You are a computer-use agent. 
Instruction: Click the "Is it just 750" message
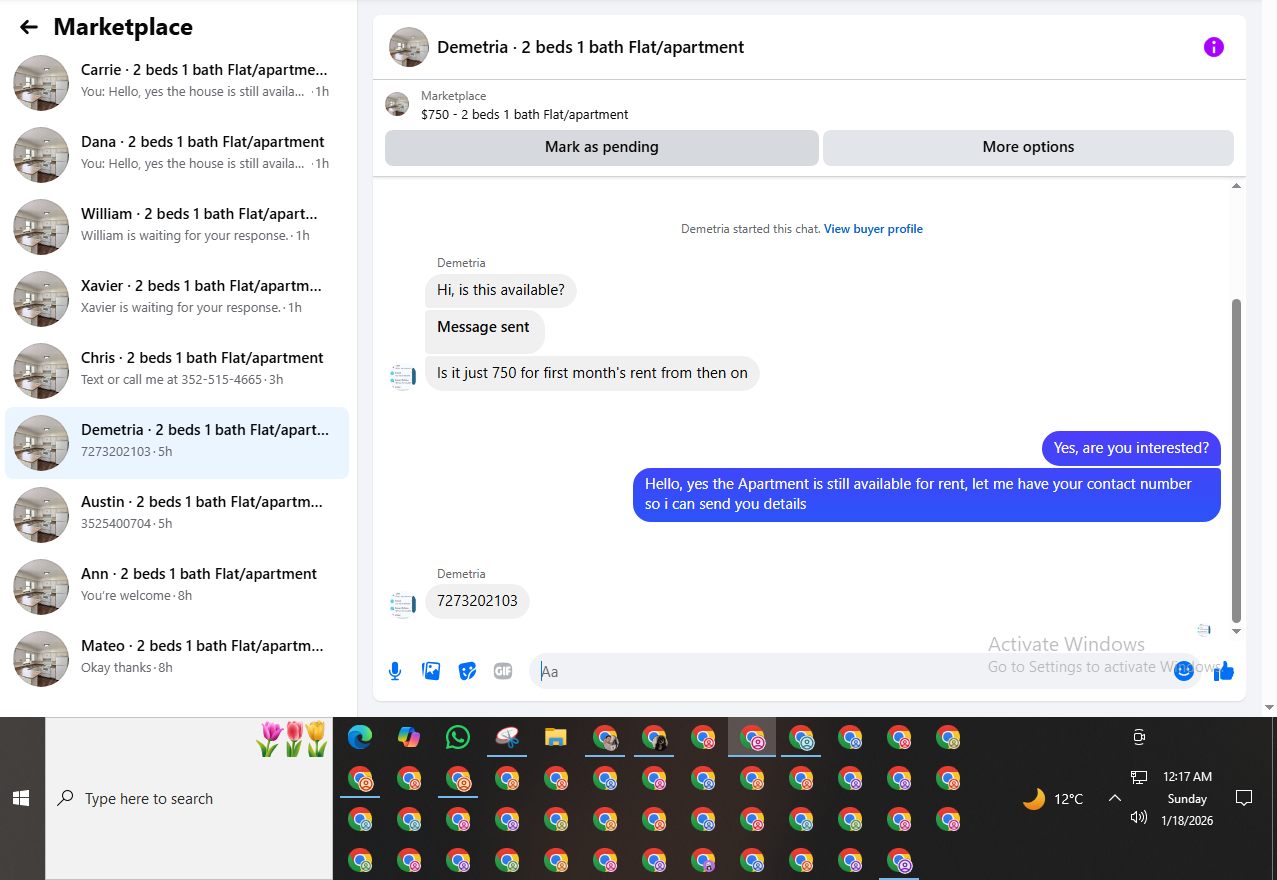point(592,373)
